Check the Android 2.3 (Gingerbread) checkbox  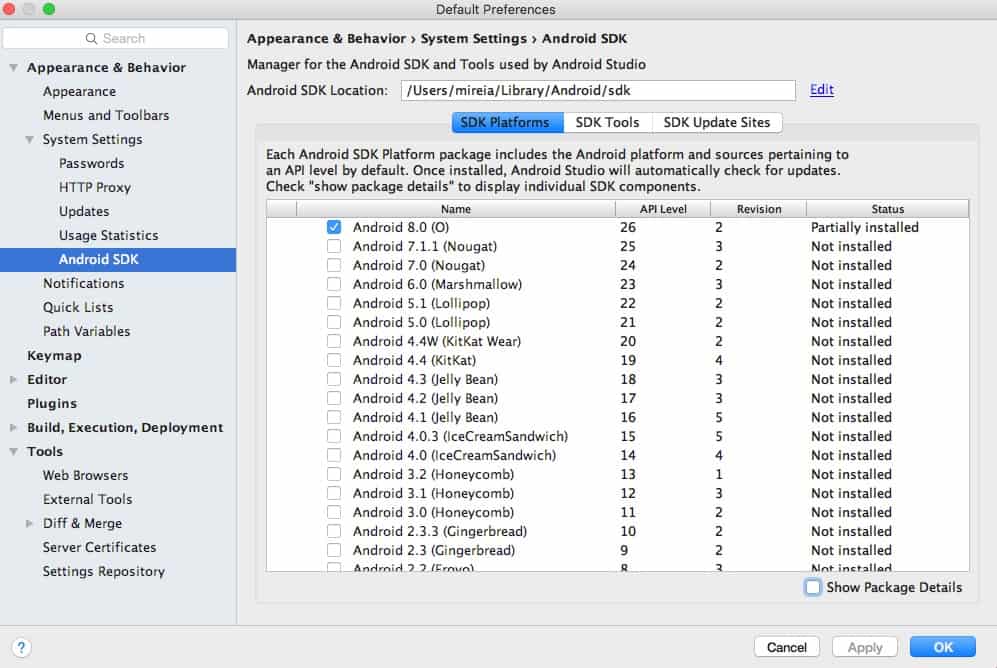click(334, 550)
